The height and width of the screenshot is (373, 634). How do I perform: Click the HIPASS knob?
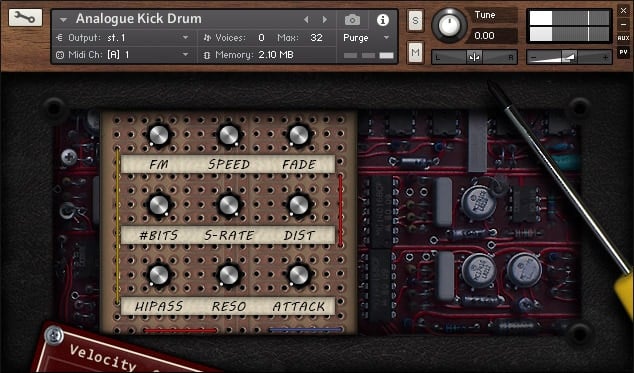point(159,275)
